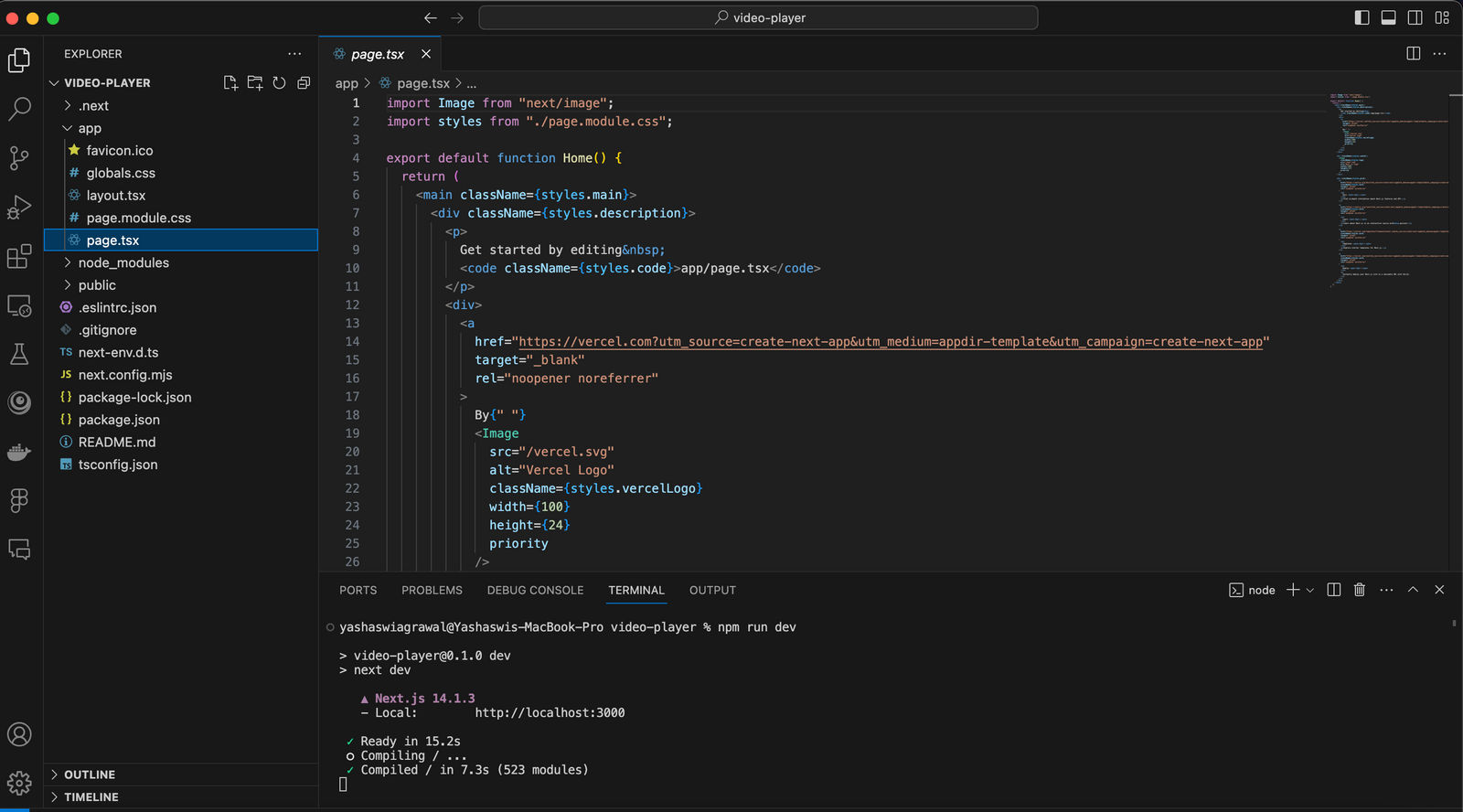Open the Docker view in activity bar
1463x812 pixels.
coord(19,452)
